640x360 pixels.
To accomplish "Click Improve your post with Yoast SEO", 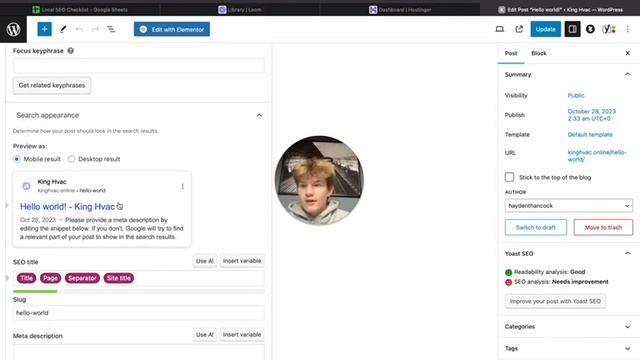I will (555, 301).
